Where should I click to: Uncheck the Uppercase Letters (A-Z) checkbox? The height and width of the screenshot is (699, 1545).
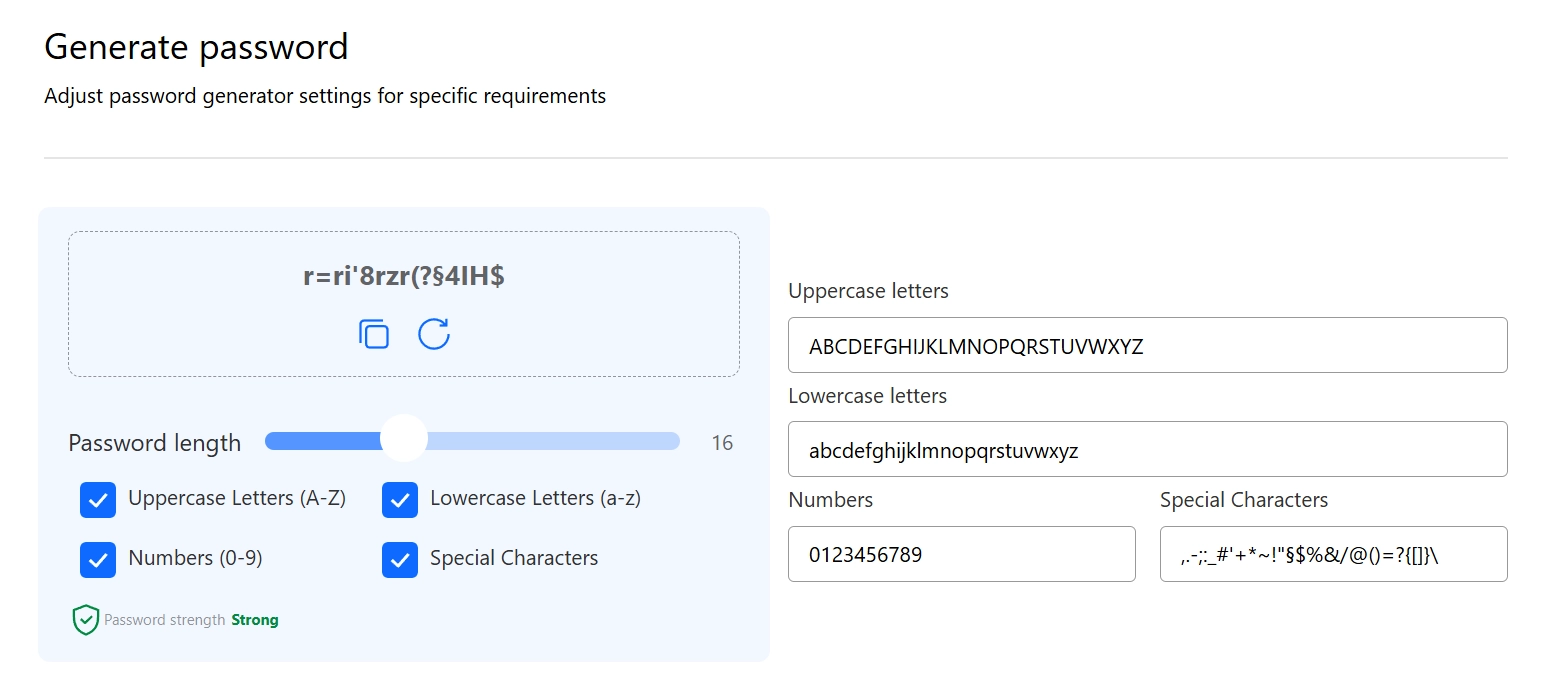point(98,500)
